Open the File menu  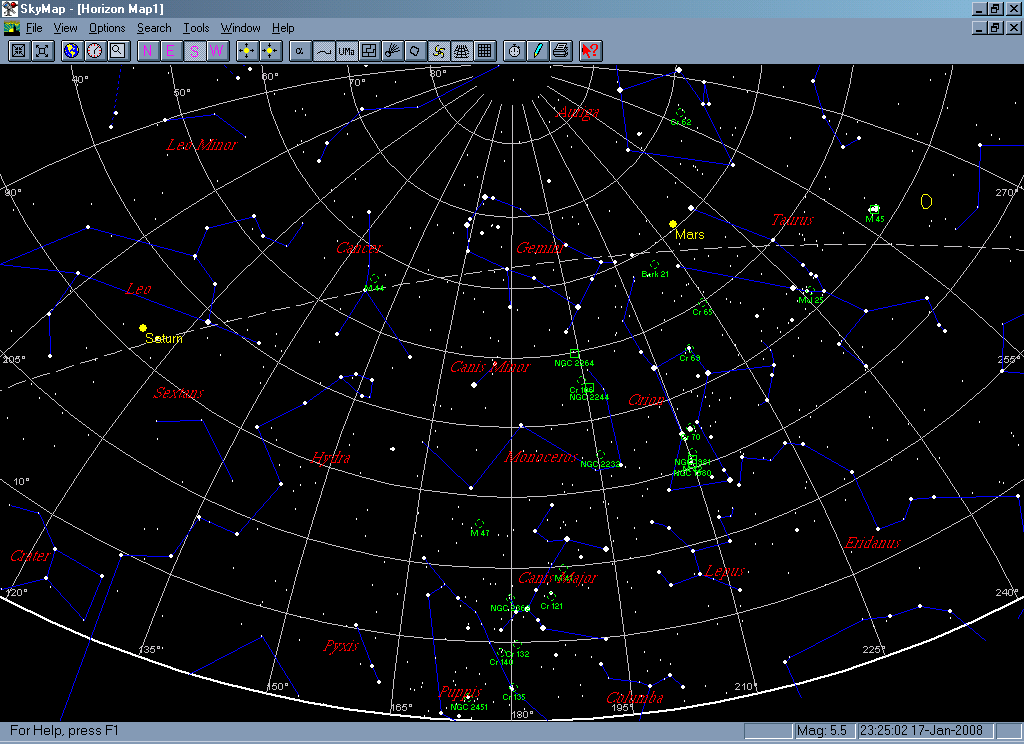point(34,28)
